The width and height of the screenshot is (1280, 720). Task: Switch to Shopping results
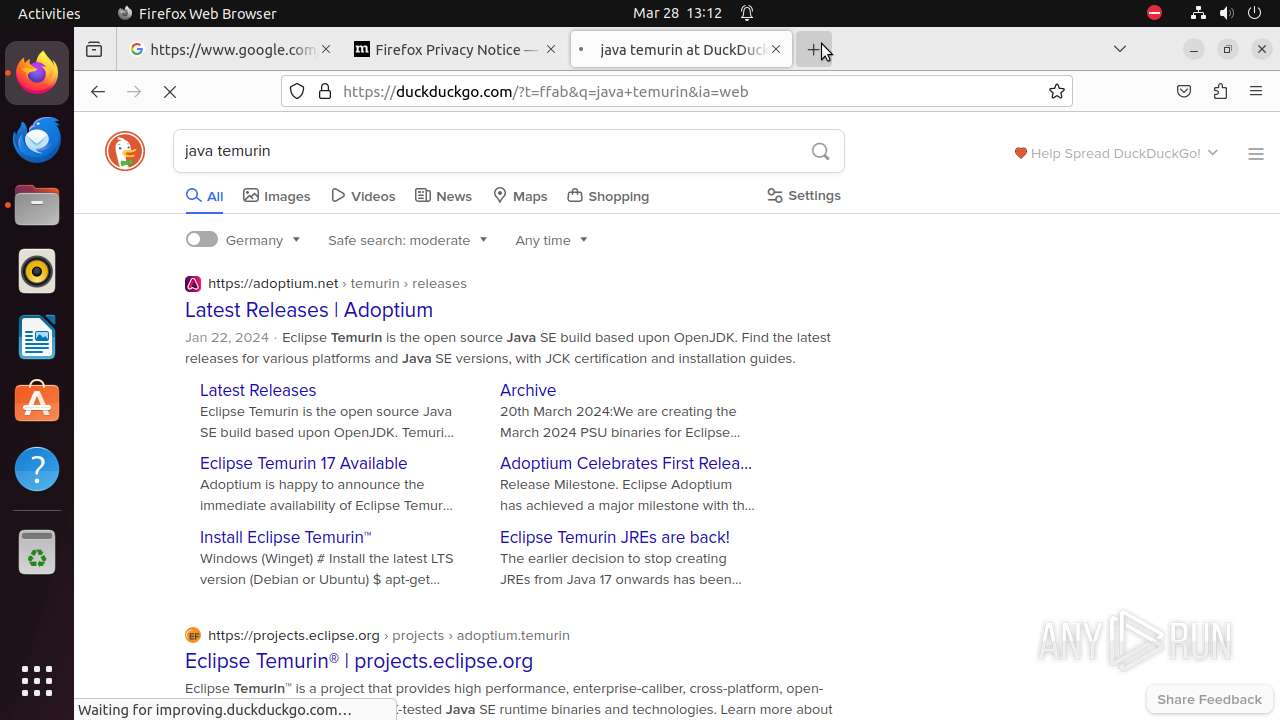(x=608, y=196)
